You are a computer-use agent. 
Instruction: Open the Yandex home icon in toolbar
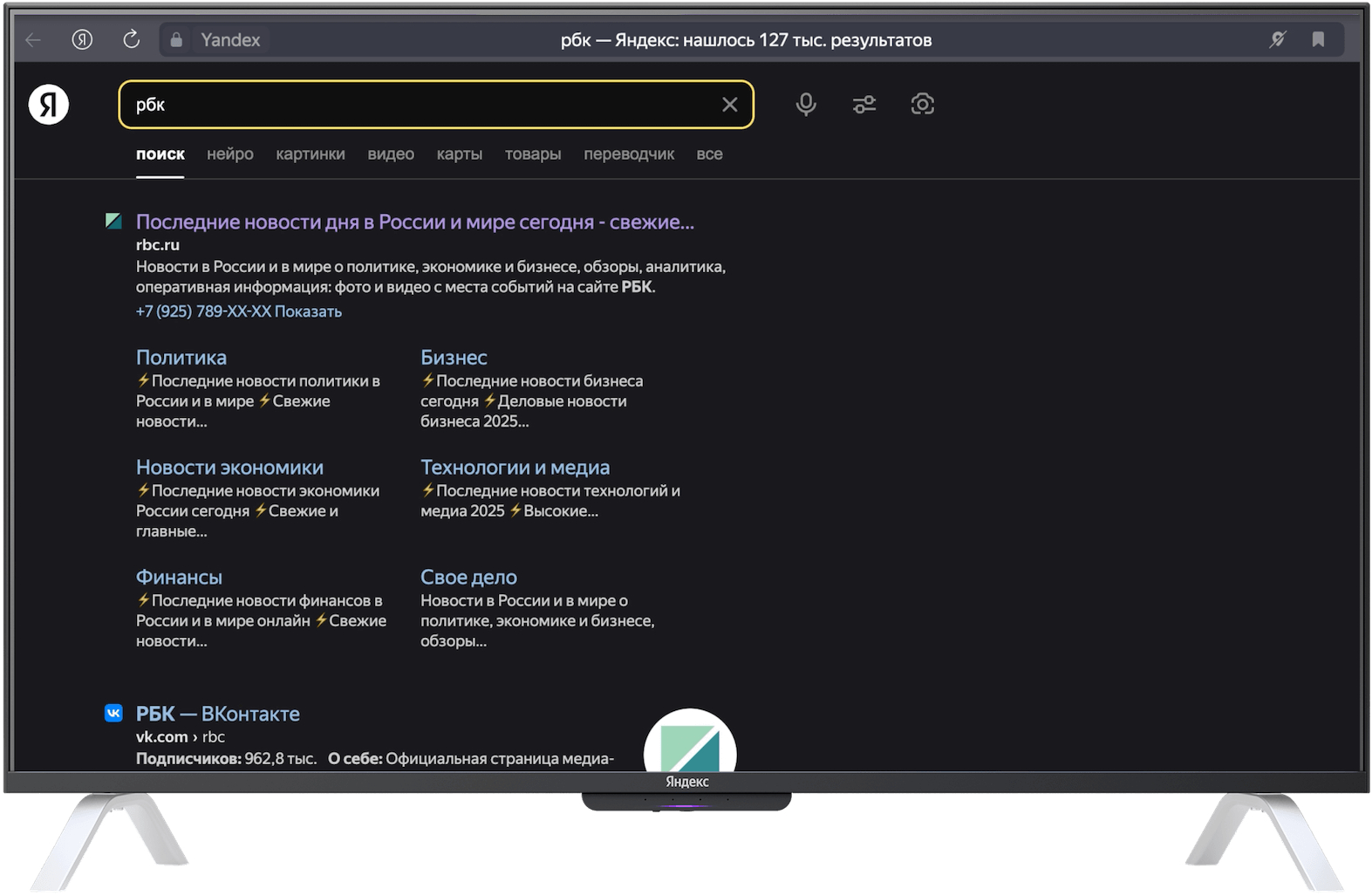[x=82, y=40]
